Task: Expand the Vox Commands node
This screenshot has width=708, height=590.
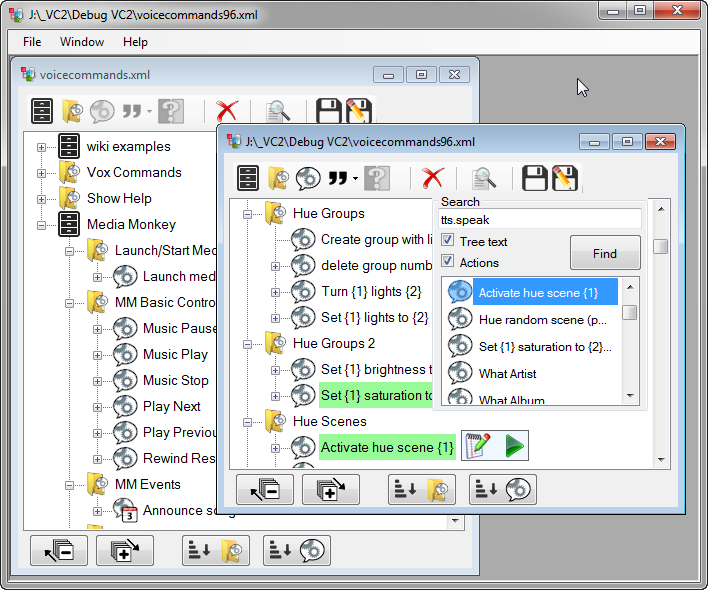Action: 42,173
